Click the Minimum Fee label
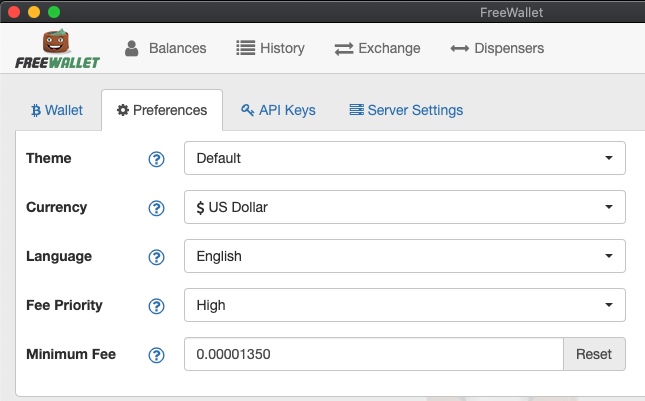Viewport: 645px width, 401px height. tap(71, 354)
